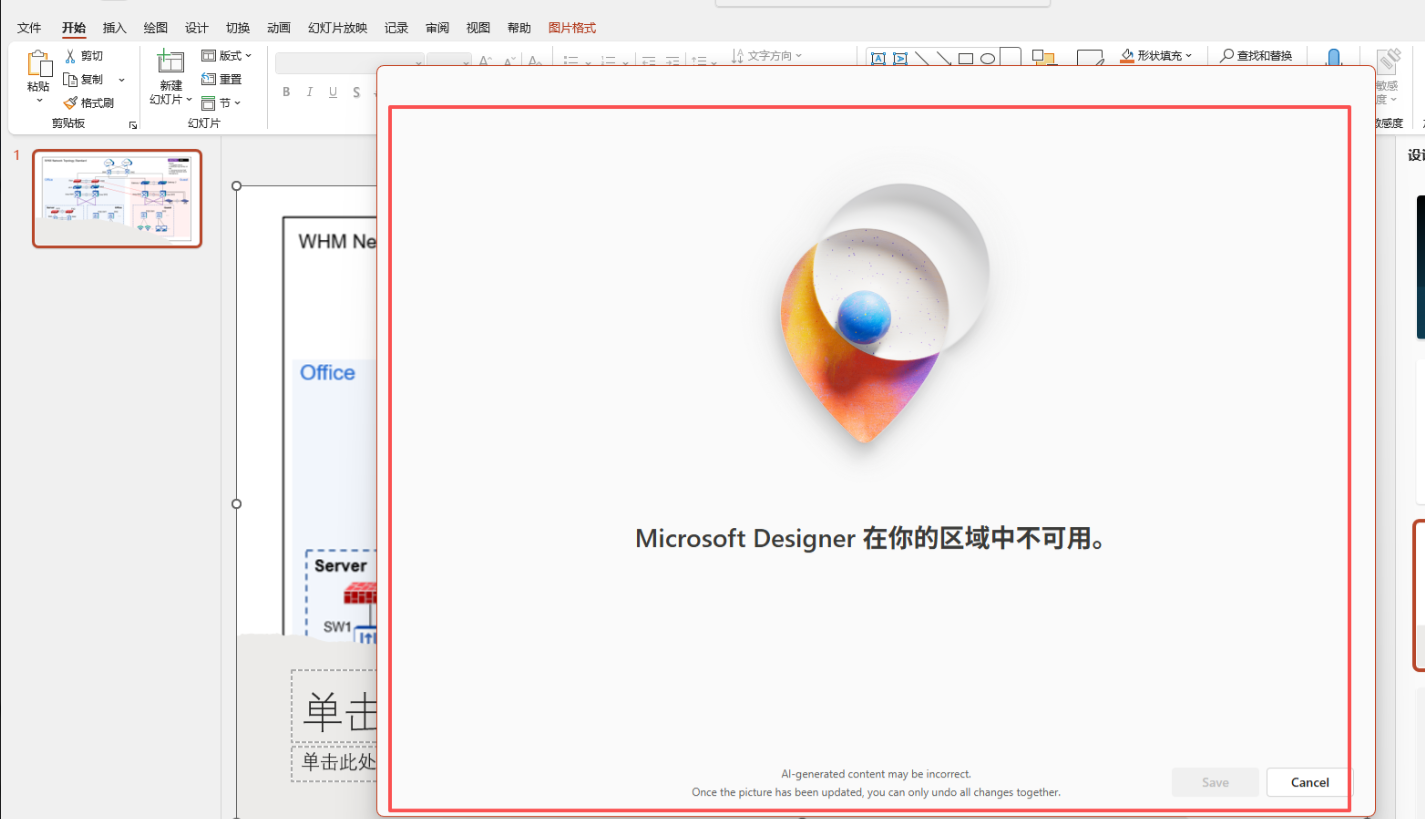Click the "Server" label on the slide
Viewport: 1425px width, 819px height.
340,566
